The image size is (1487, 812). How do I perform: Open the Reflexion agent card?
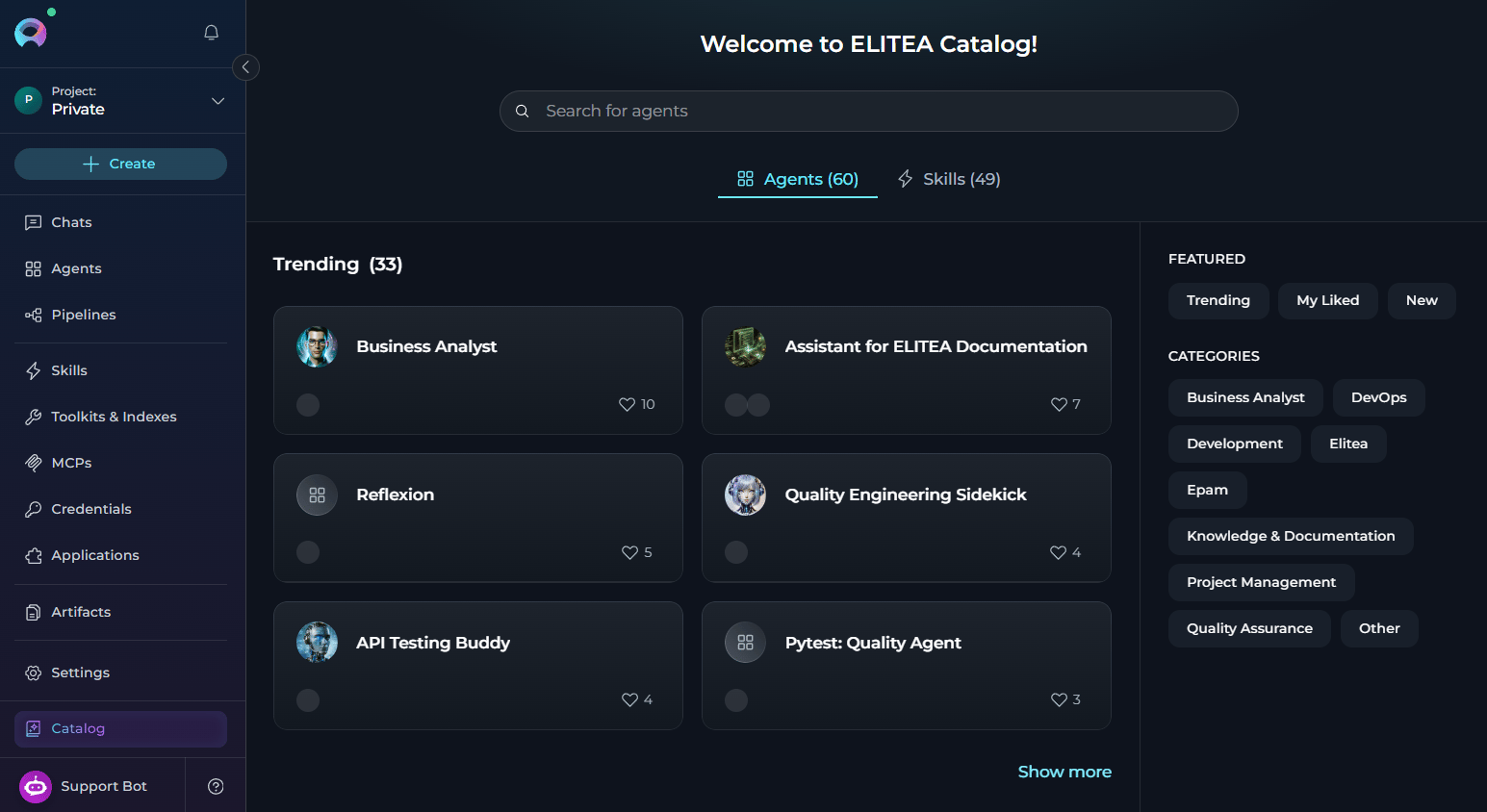pyautogui.click(x=478, y=518)
